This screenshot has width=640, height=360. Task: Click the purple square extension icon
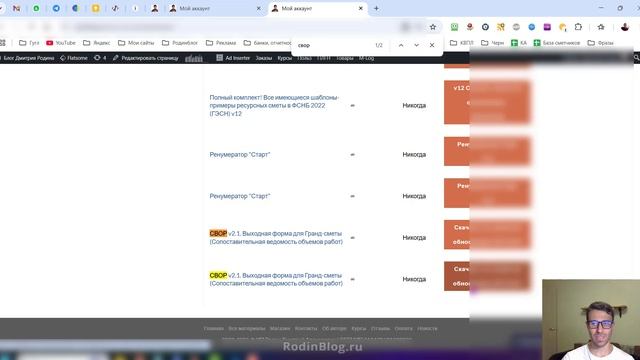click(547, 27)
